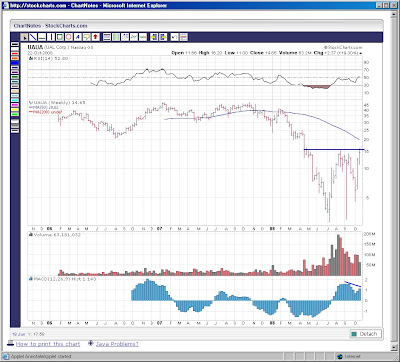Viewport: 400px width, 362px height.
Task: Open the 'How to print this chart' link
Action: 48,344
